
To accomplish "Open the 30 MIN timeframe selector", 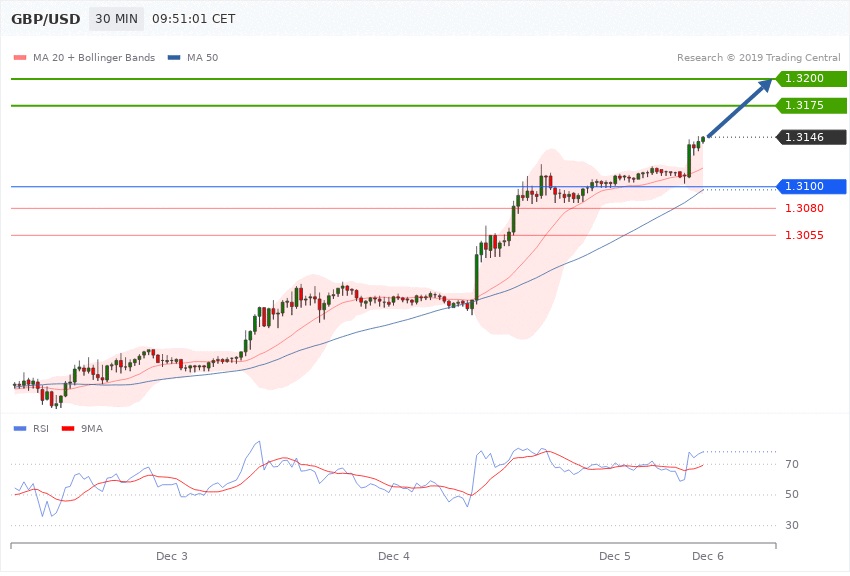I will pos(116,19).
